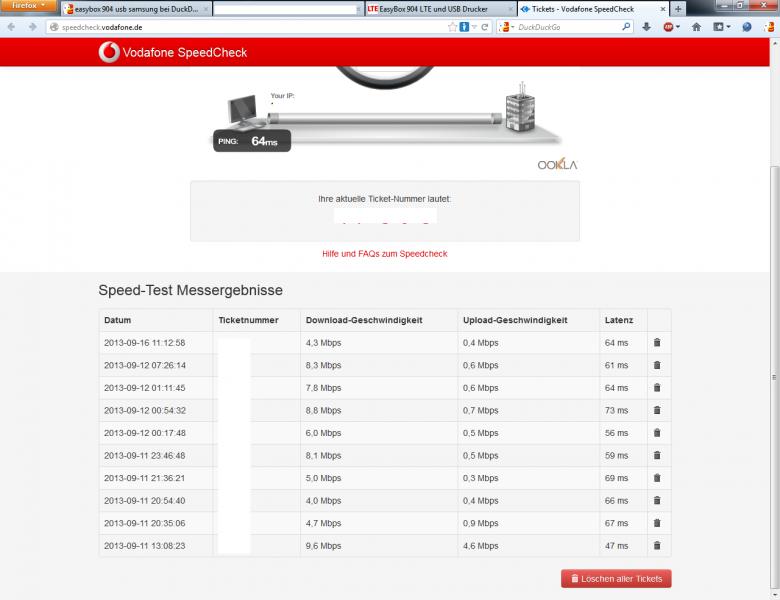Delete the 2013-09-12 01:11:45 ticket
The width and height of the screenshot is (780, 600).
tap(657, 388)
